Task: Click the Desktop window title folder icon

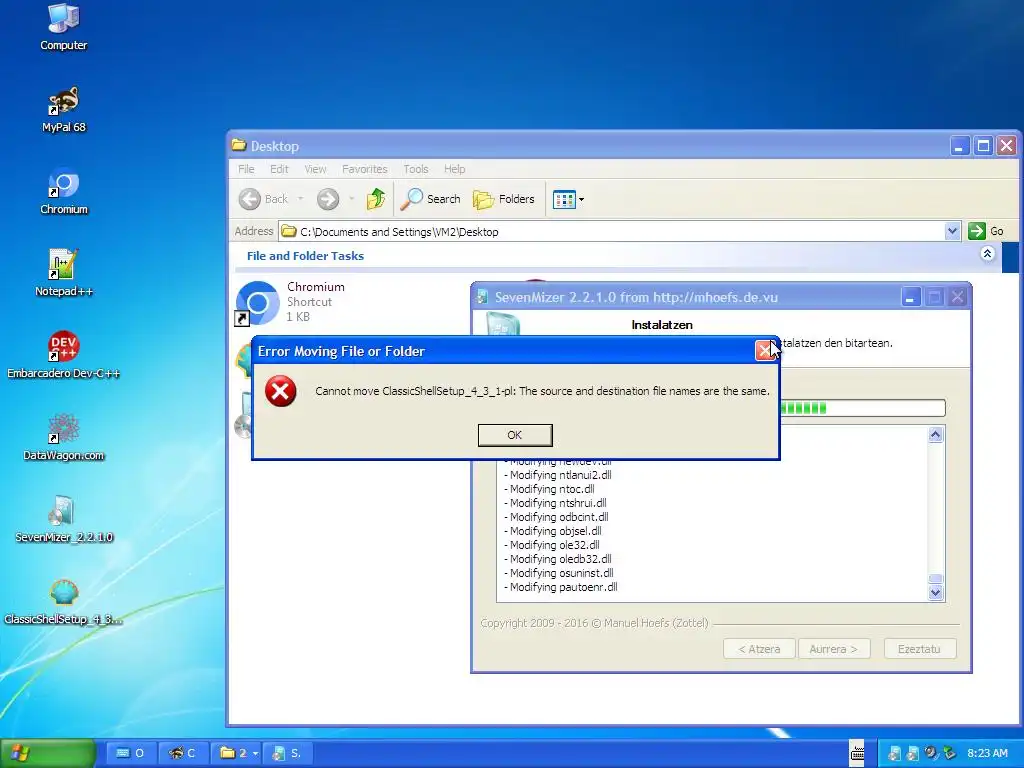Action: [239, 146]
